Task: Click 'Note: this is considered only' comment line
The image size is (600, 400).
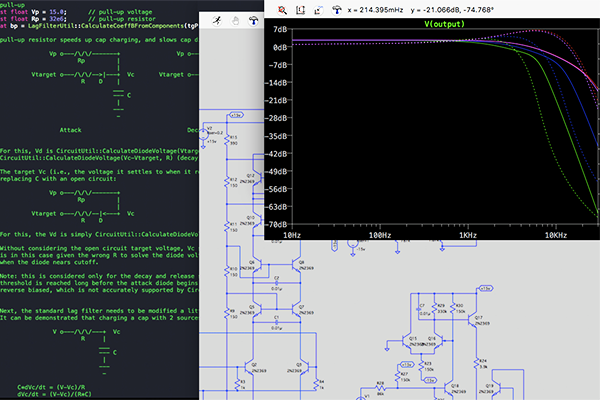Action: [99, 276]
